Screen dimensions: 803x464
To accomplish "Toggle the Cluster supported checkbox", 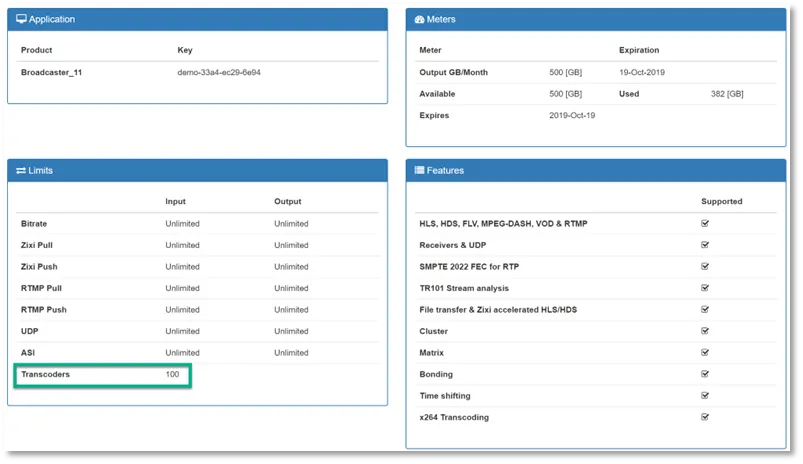I will click(x=705, y=331).
